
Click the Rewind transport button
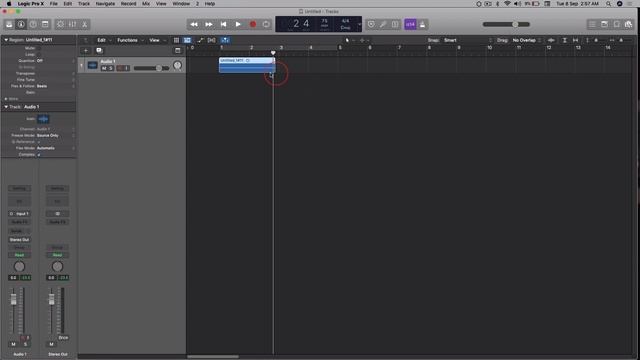[x=194, y=24]
